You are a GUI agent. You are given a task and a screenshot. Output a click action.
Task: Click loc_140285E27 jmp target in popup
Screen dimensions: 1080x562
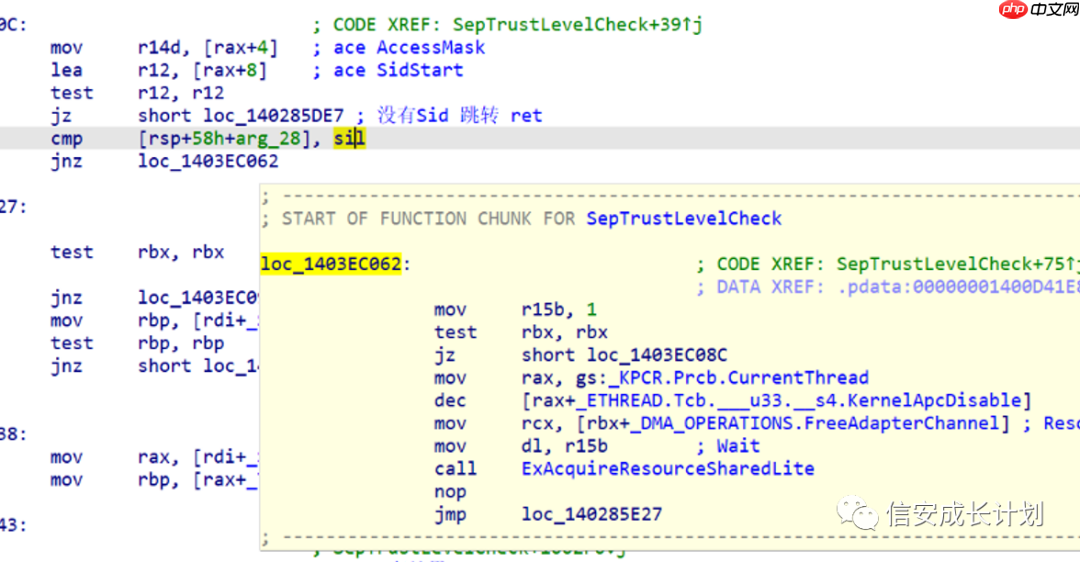point(592,514)
